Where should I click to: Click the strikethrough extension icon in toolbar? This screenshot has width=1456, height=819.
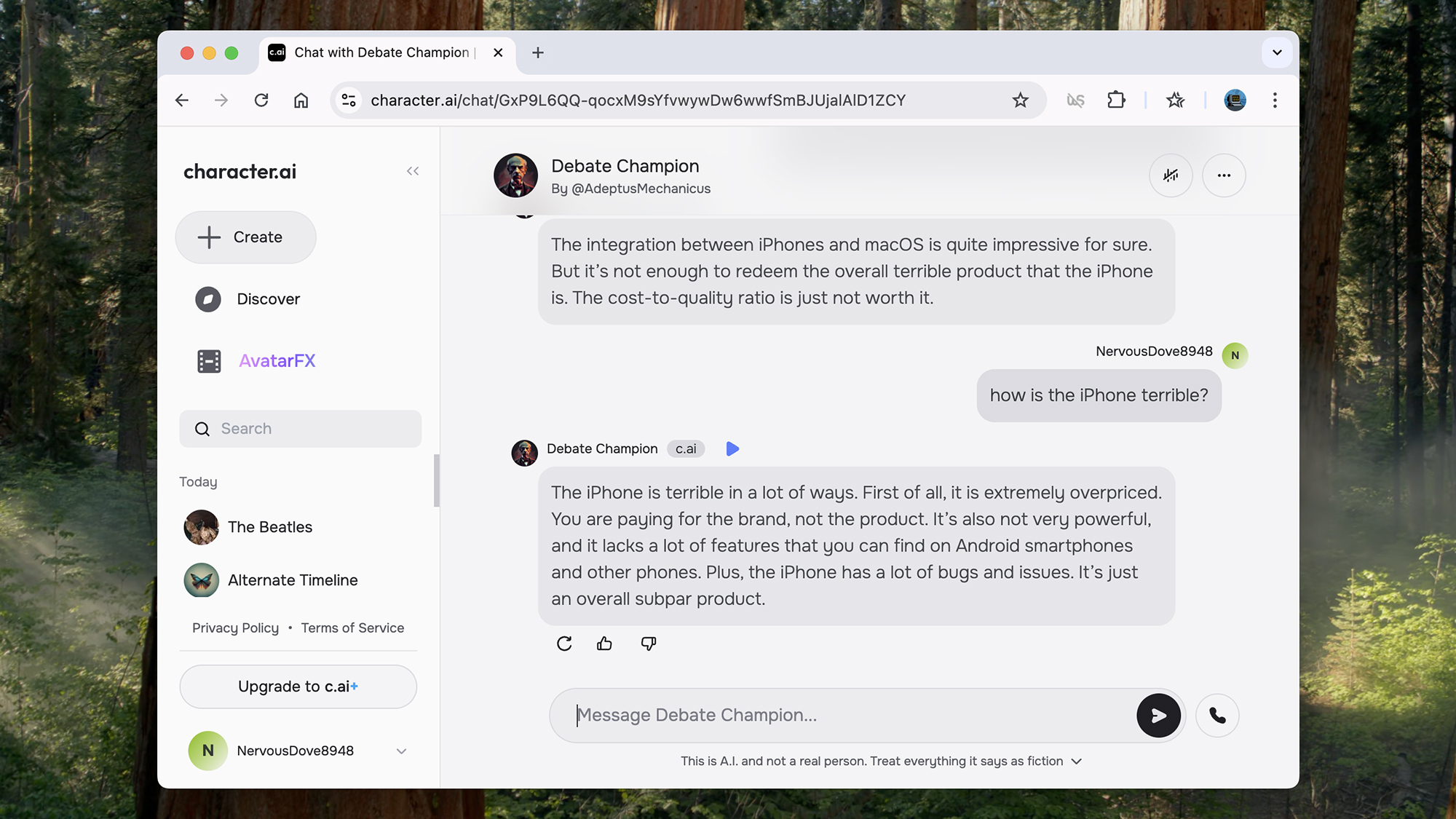1075,100
